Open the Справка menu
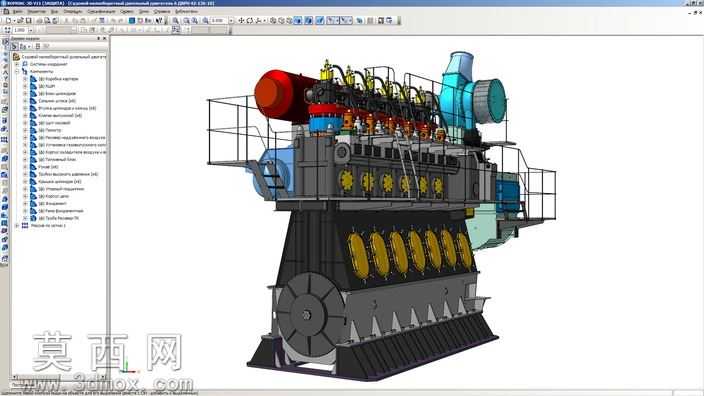 162,12
